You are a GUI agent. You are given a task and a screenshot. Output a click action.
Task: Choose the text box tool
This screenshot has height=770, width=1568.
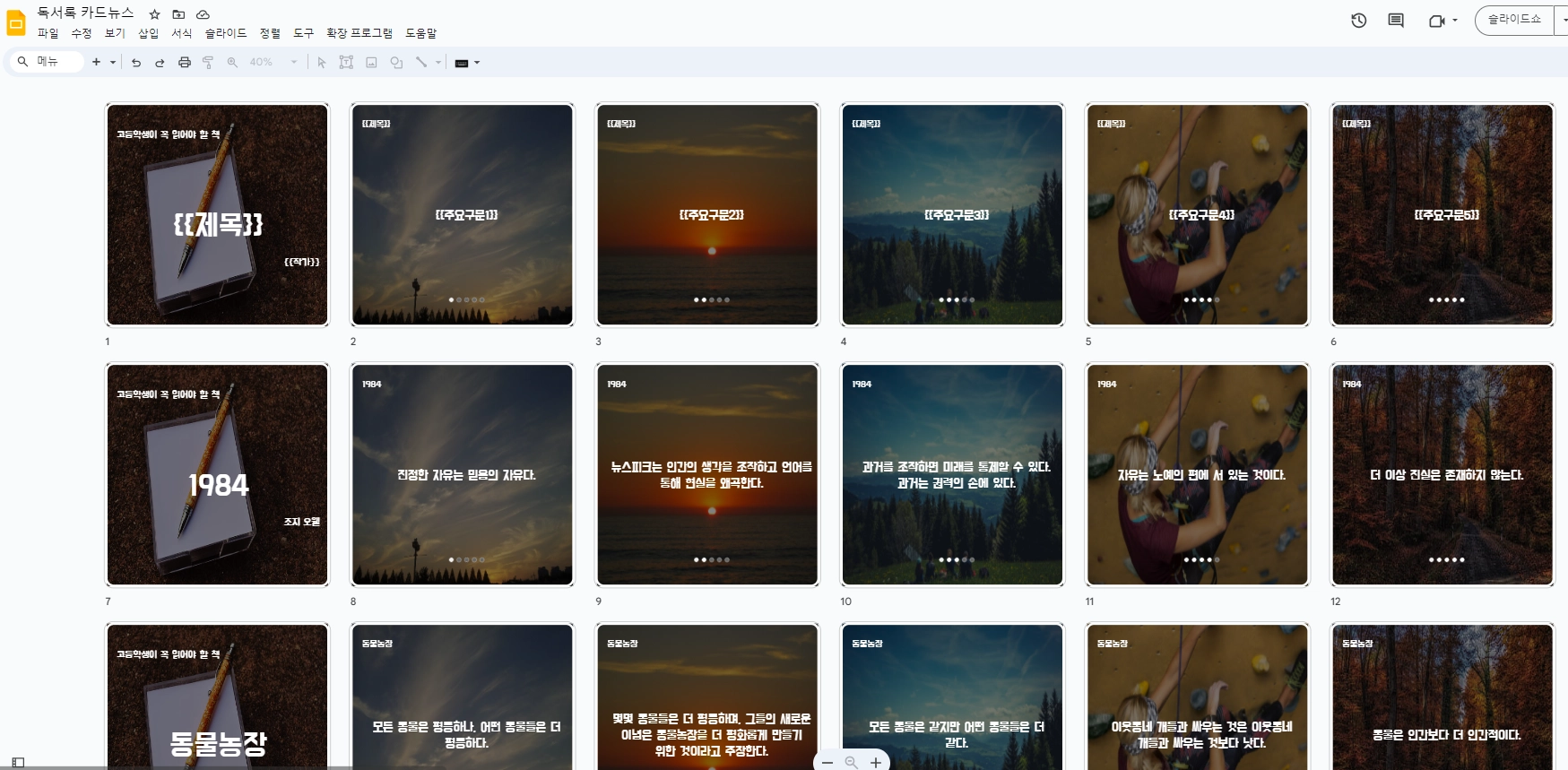pos(346,63)
